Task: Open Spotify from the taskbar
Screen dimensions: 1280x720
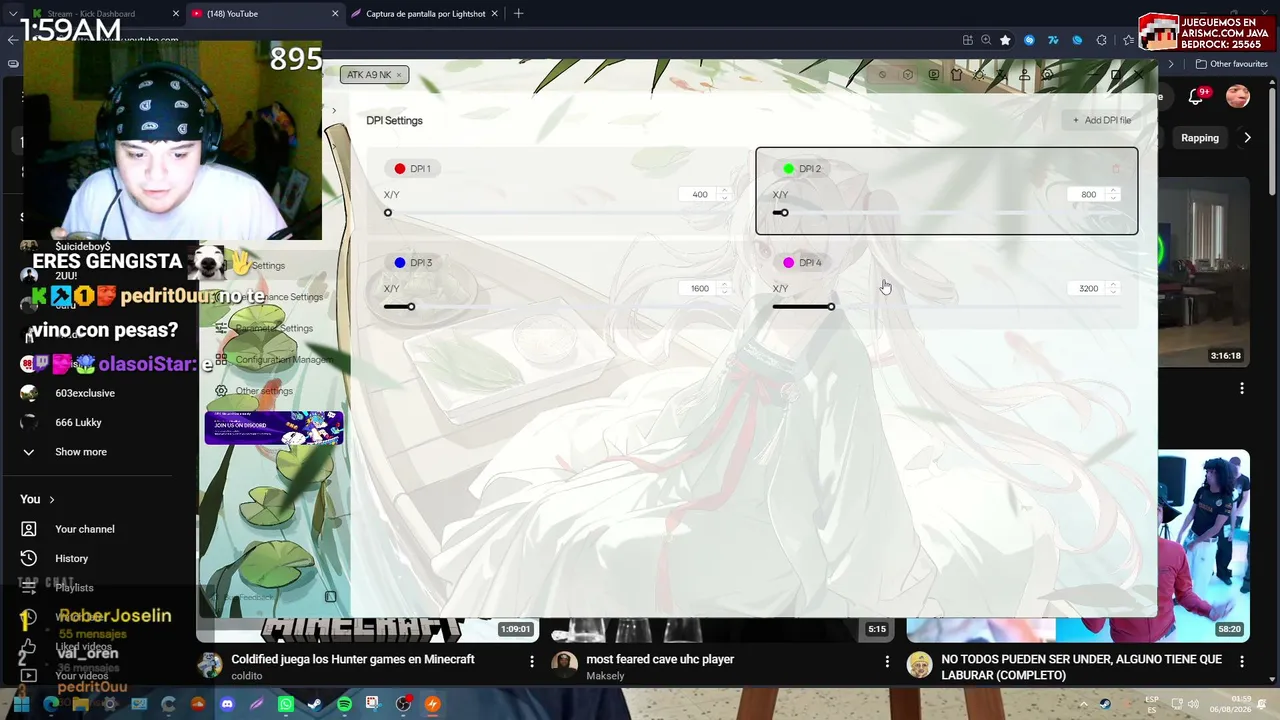Action: (344, 705)
